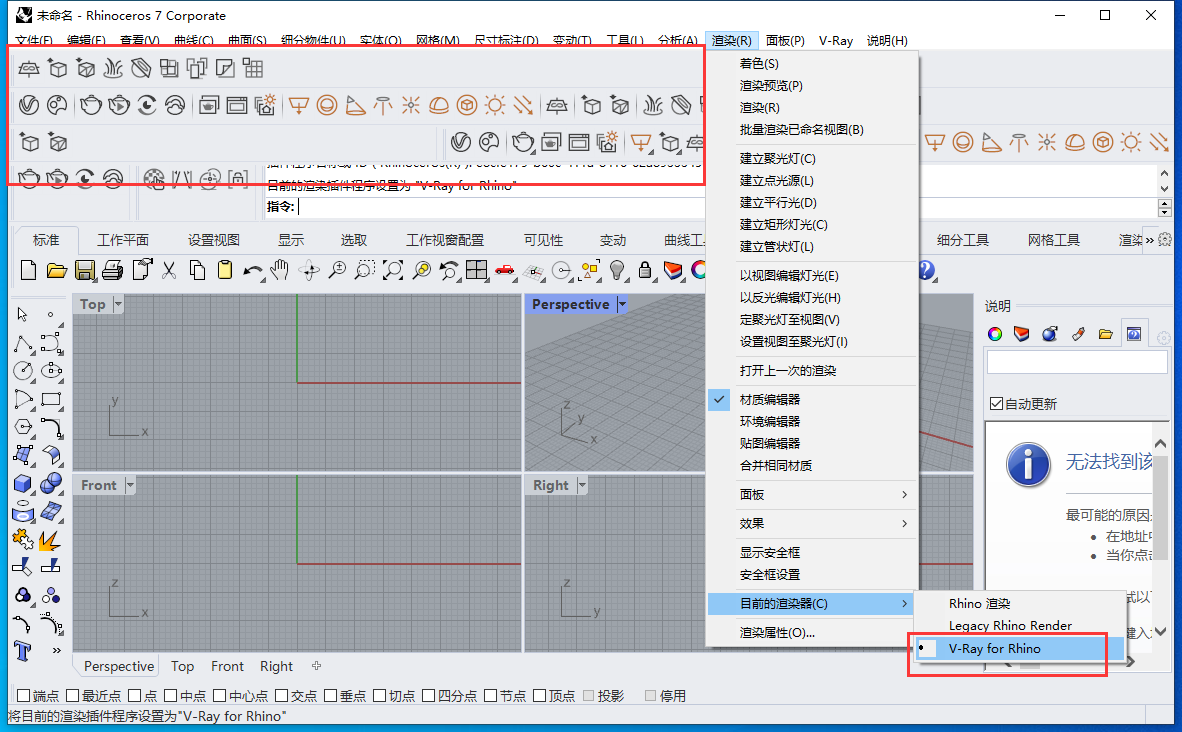Click the light bulb hide-objects icon

tap(617, 270)
